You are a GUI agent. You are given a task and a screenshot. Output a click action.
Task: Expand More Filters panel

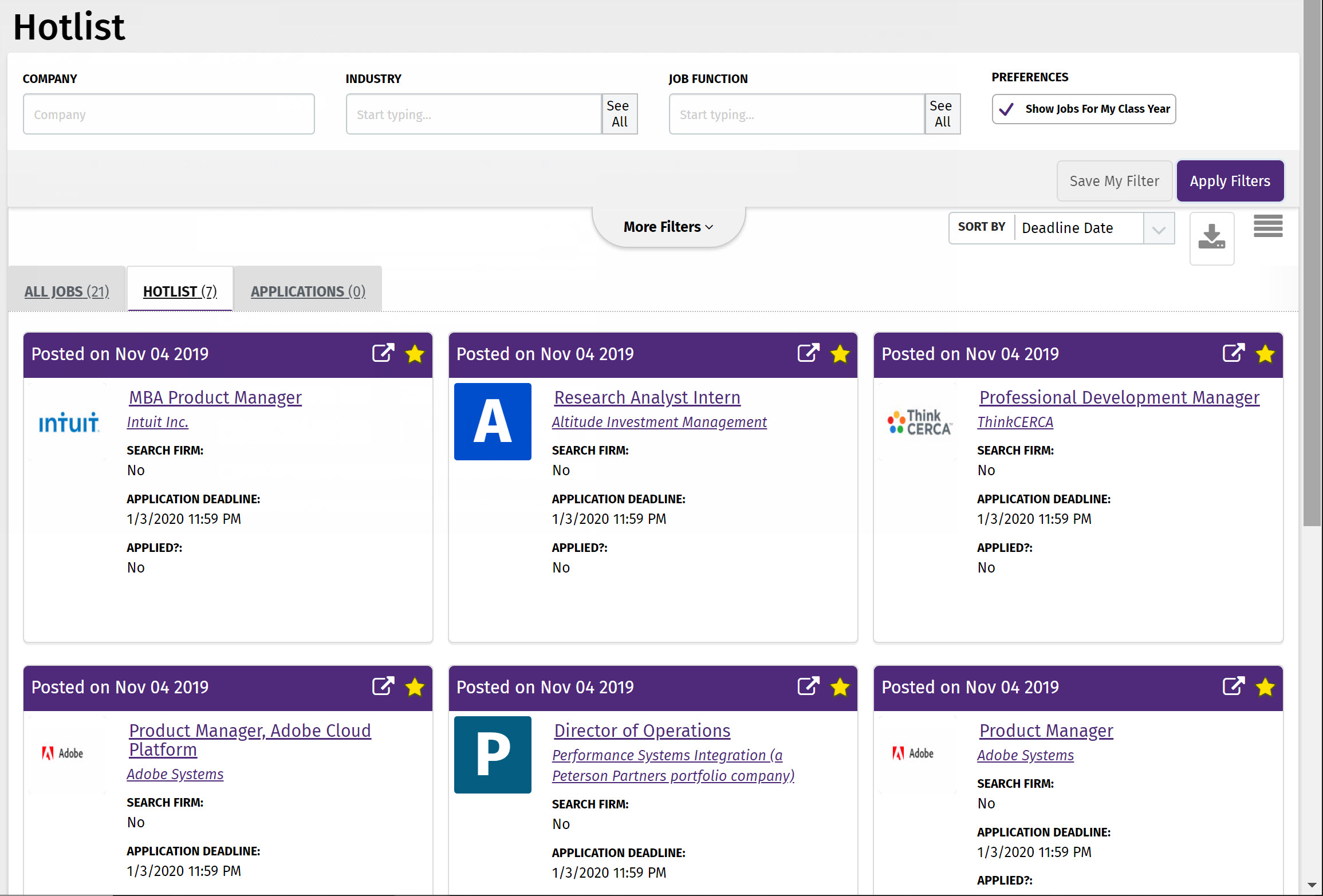pyautogui.click(x=668, y=227)
